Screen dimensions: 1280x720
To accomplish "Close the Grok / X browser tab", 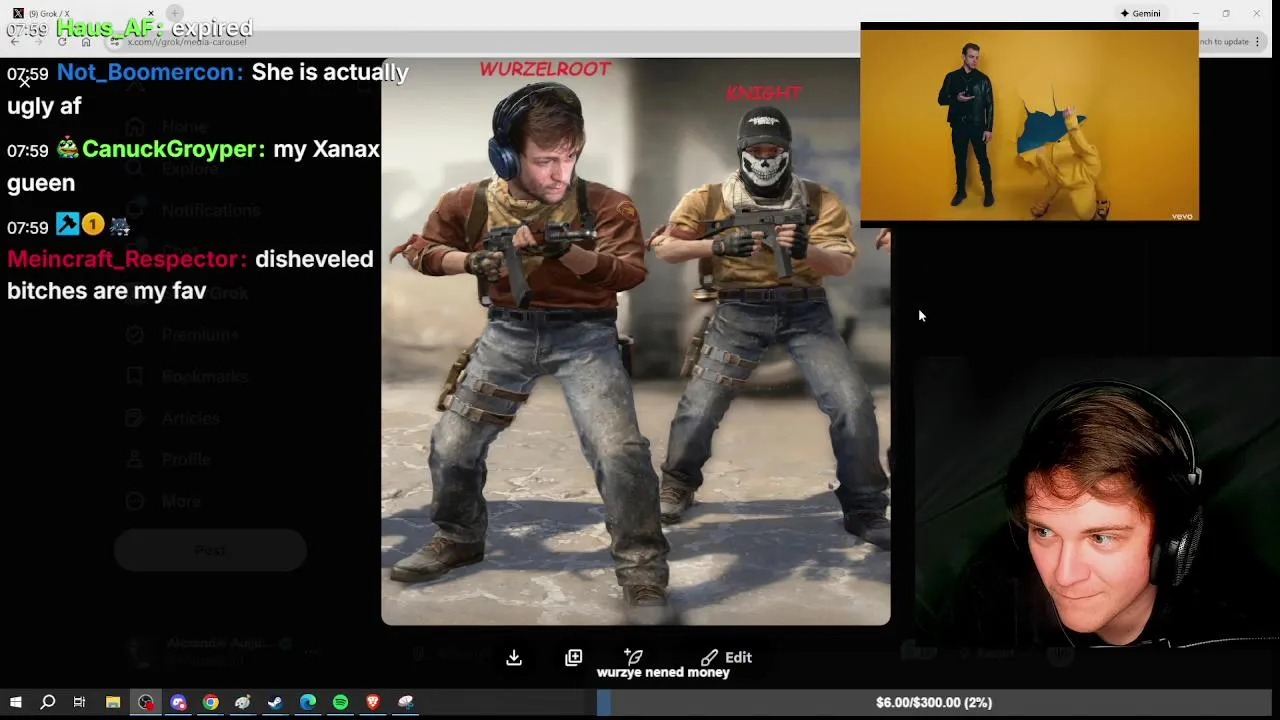I will [x=151, y=13].
